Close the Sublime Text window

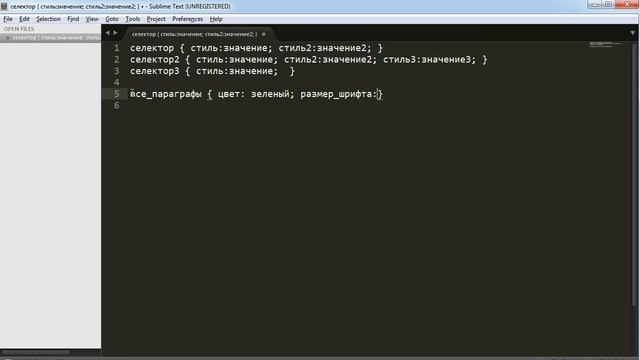[x=627, y=4]
